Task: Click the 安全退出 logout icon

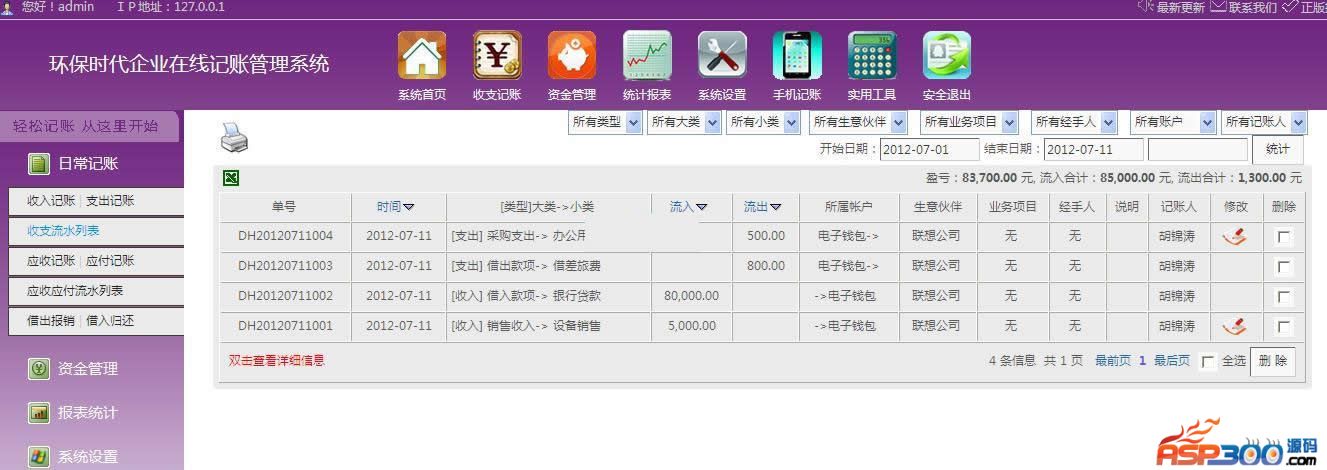Action: (x=947, y=55)
